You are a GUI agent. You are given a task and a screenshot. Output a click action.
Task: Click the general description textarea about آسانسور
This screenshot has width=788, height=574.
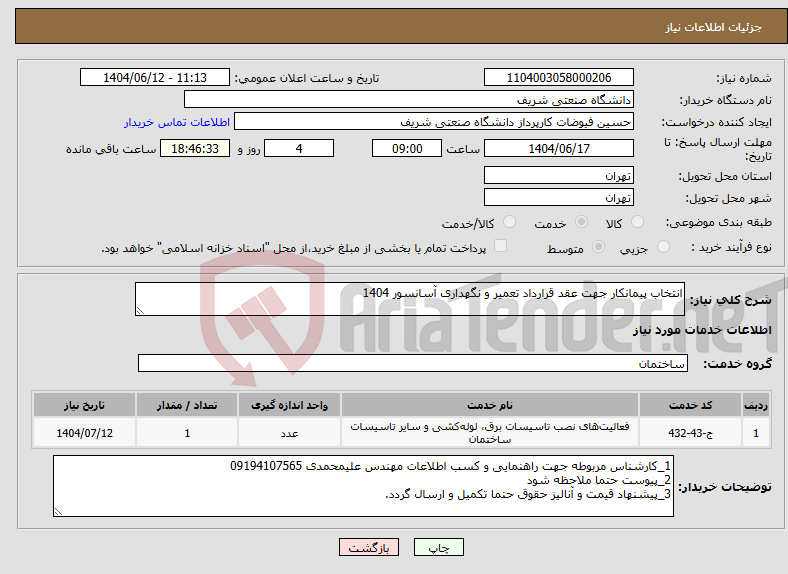(410, 299)
